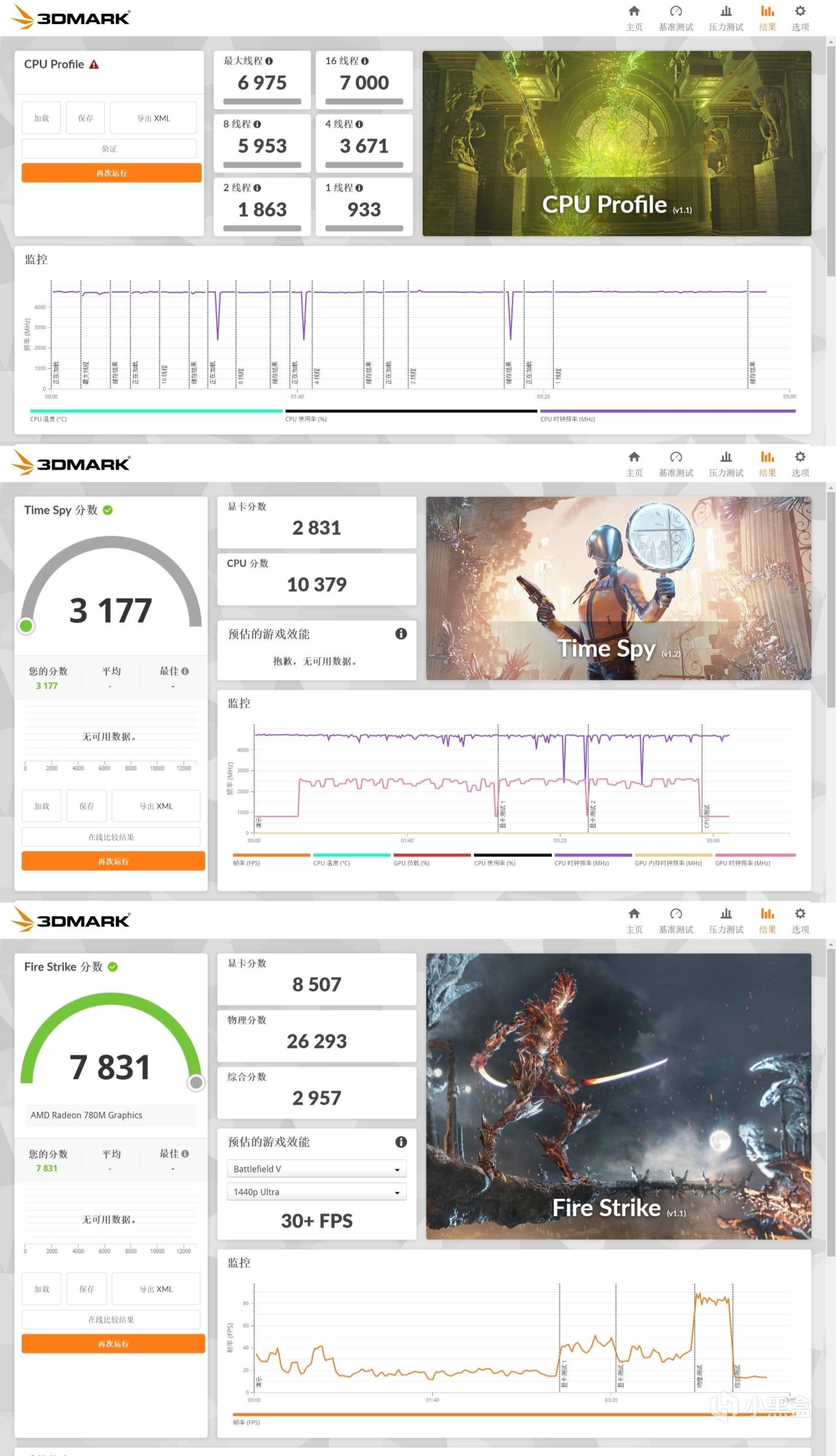Click info icon next to 2 线程
This screenshot has height=1456, width=836.
point(257,188)
